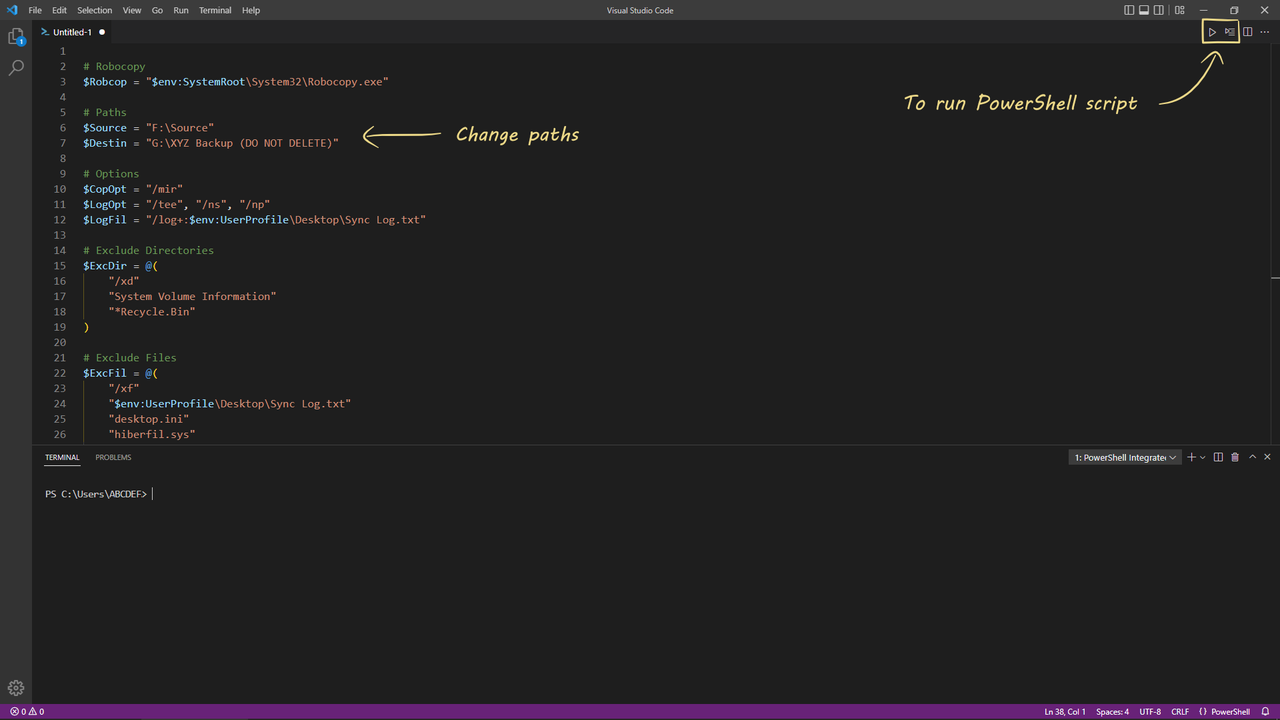Click into the terminal prompt line
This screenshot has width=1280, height=720.
pyautogui.click(x=98, y=494)
